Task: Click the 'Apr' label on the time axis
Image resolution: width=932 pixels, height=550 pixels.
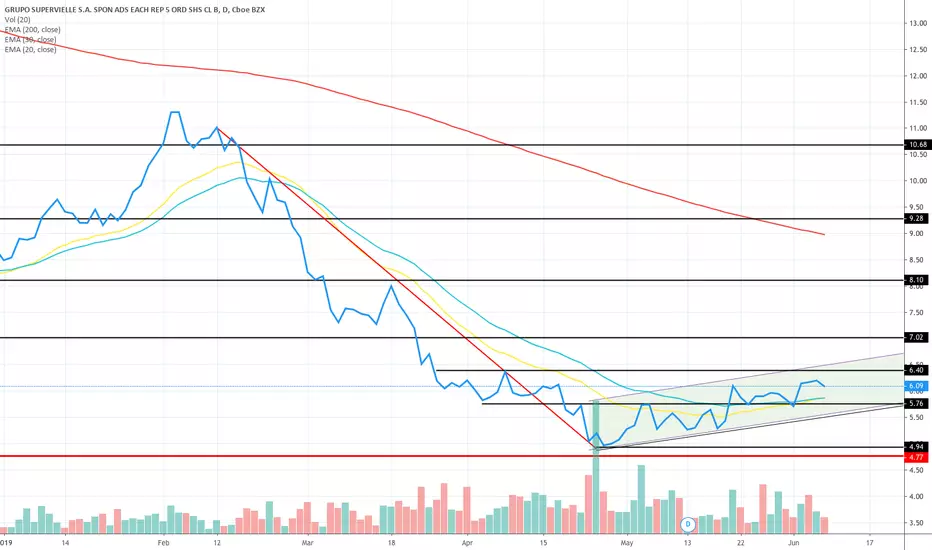Action: pyautogui.click(x=467, y=542)
